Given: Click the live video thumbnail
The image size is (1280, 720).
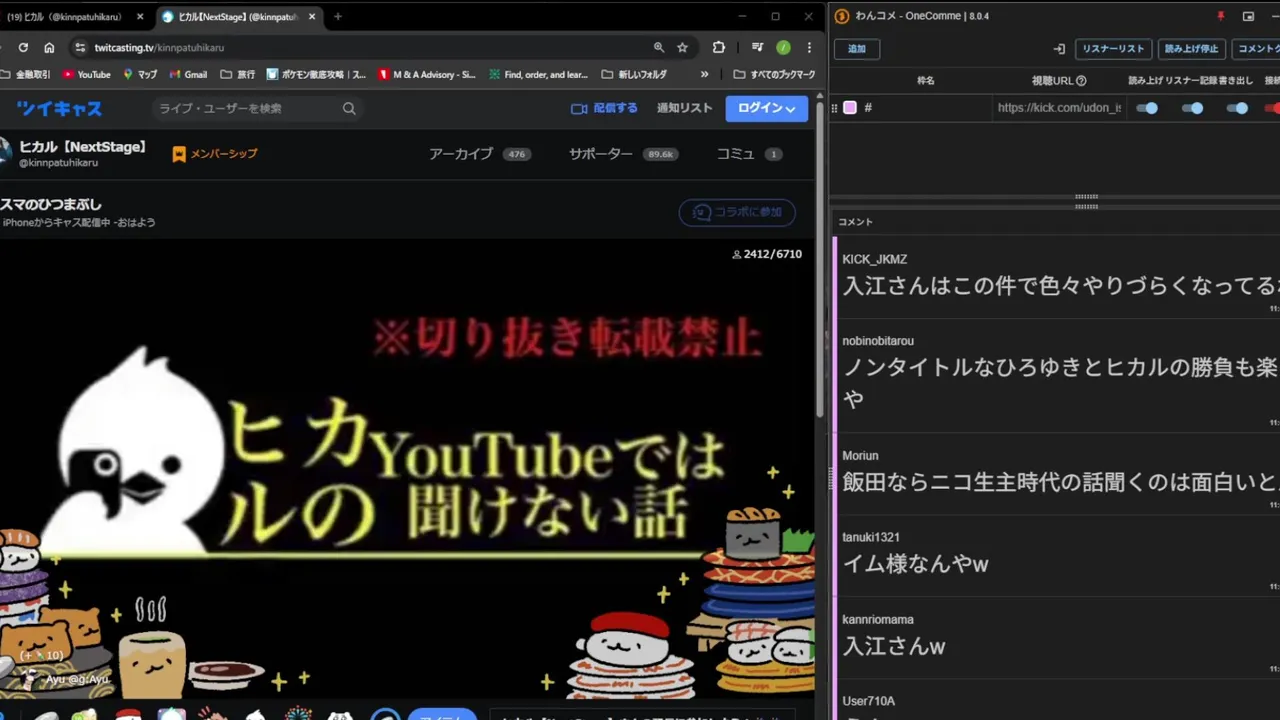Looking at the screenshot, I should pyautogui.click(x=407, y=467).
